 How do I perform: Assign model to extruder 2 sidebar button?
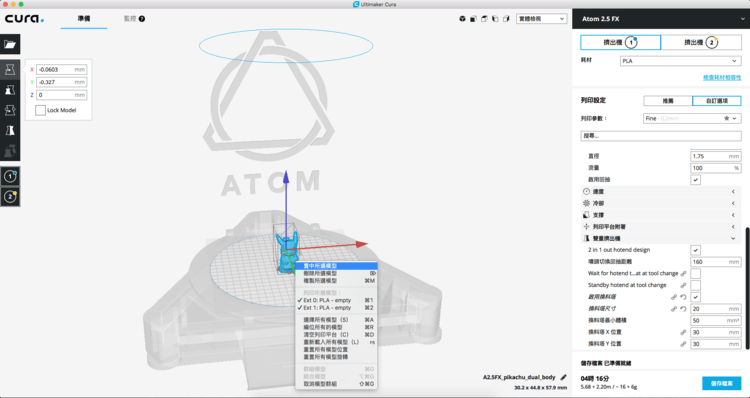click(x=10, y=197)
